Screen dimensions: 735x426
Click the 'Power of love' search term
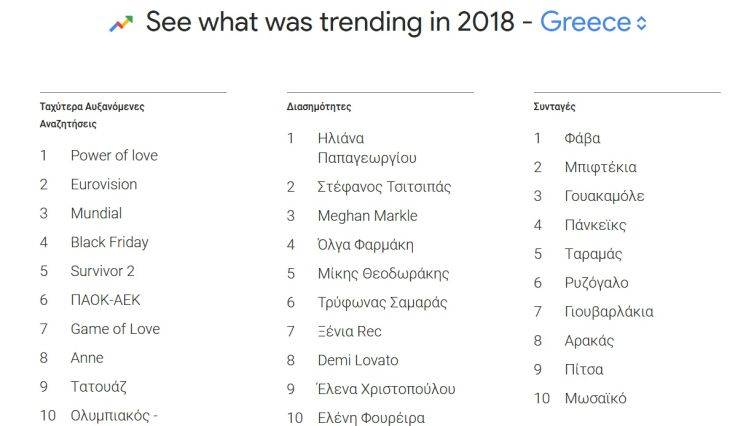point(113,155)
